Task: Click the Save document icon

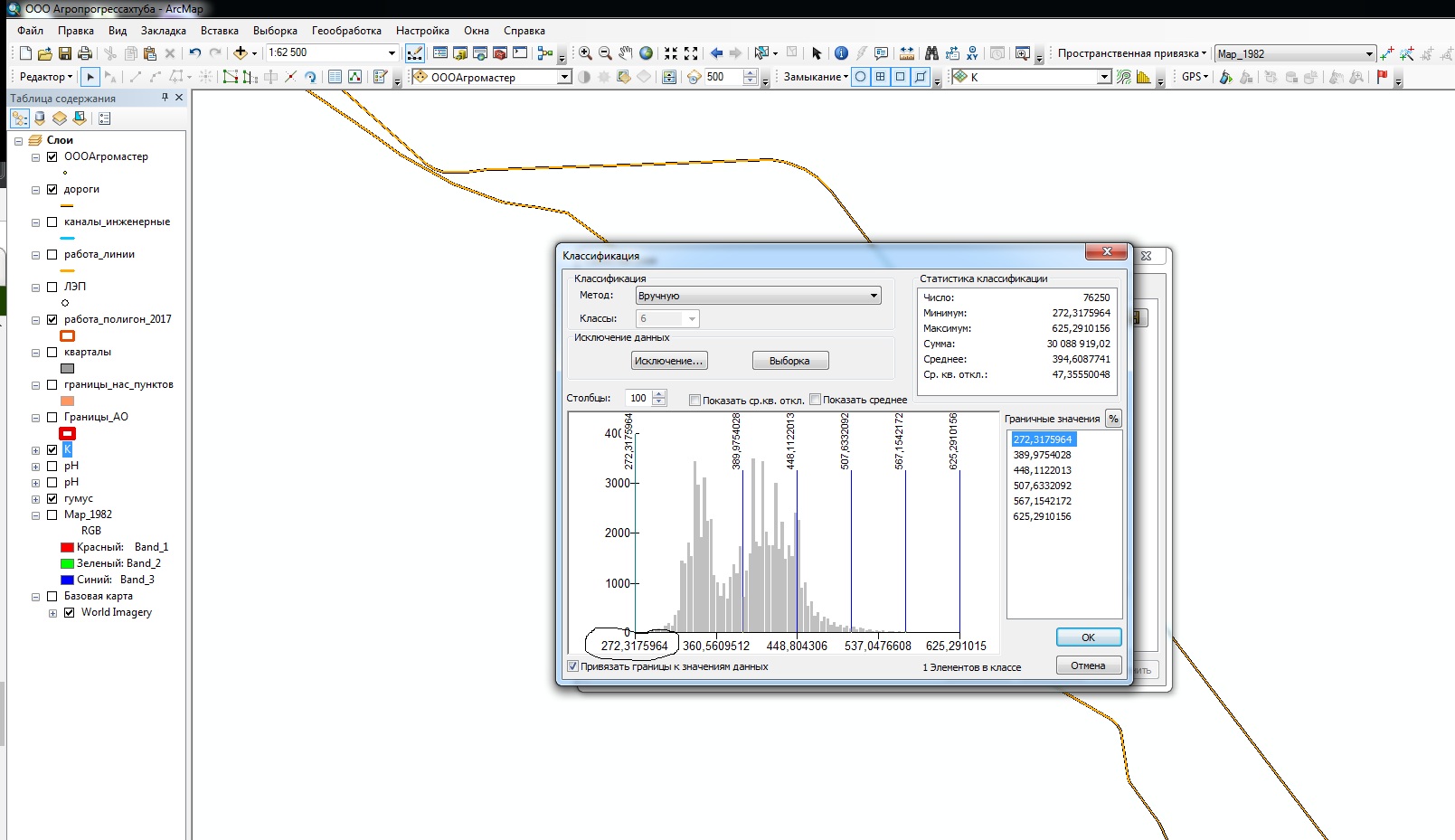Action: pyautogui.click(x=64, y=53)
